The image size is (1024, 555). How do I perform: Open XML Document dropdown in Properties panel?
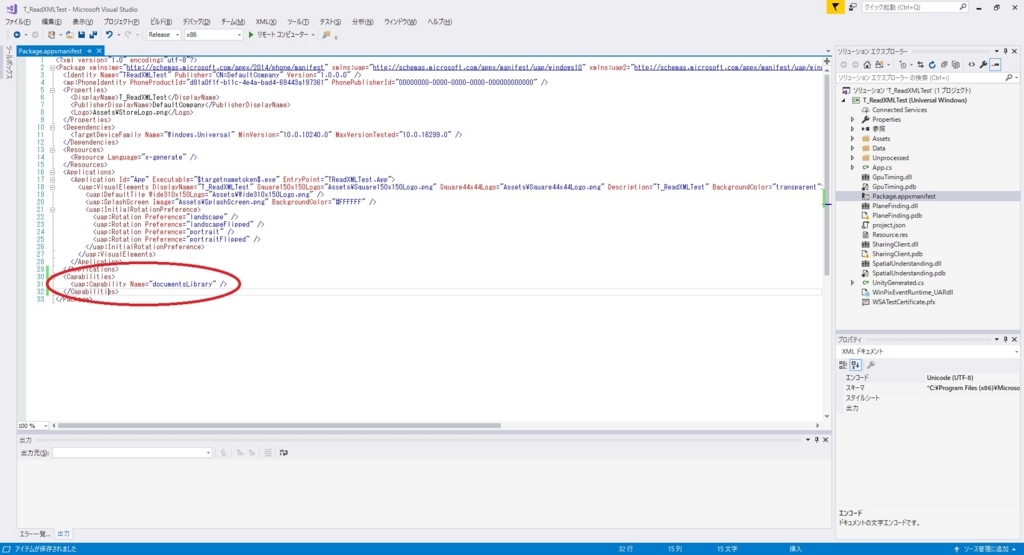point(929,351)
